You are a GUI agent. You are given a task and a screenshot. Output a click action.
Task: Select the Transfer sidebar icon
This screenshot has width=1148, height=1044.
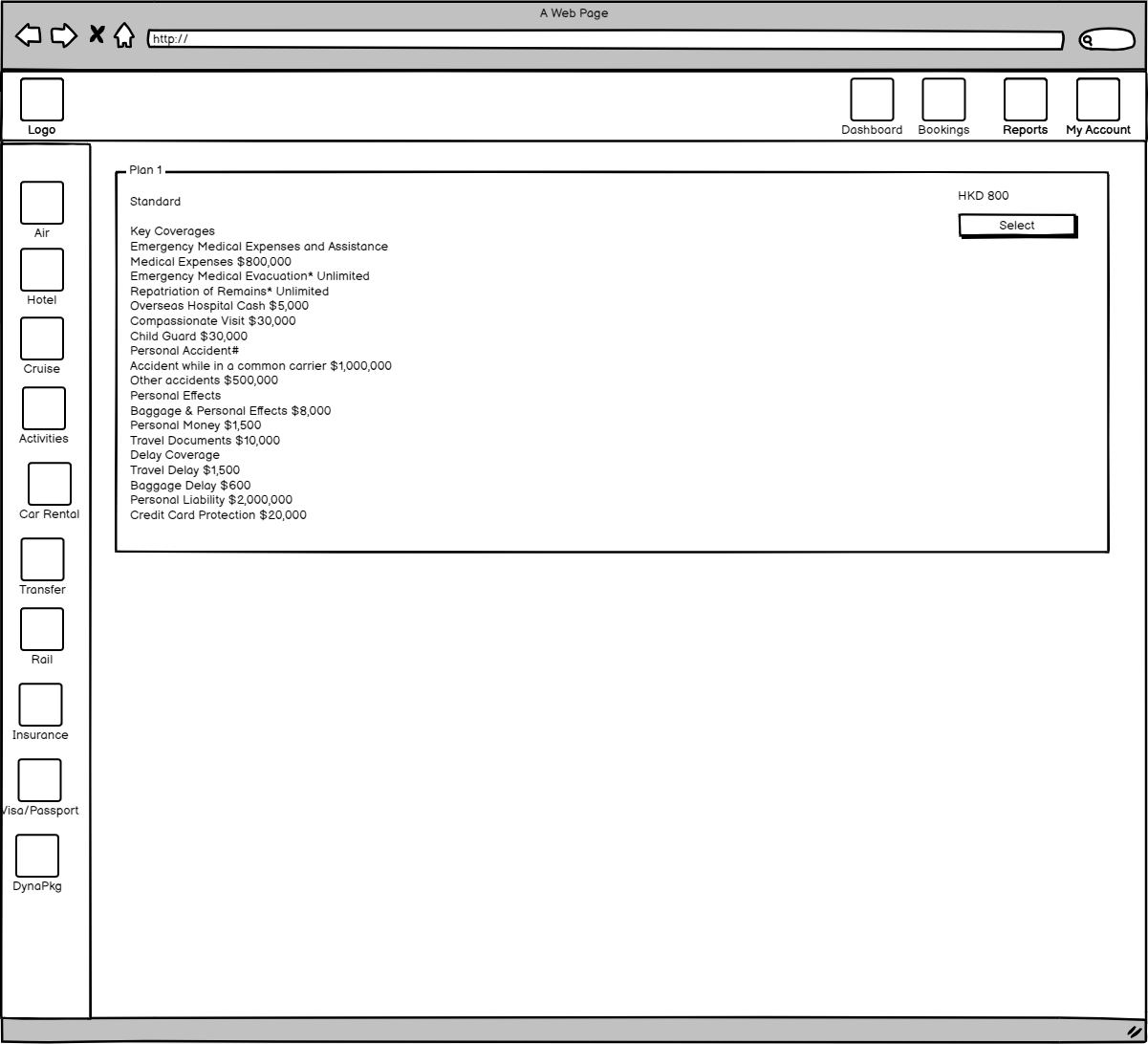click(42, 559)
